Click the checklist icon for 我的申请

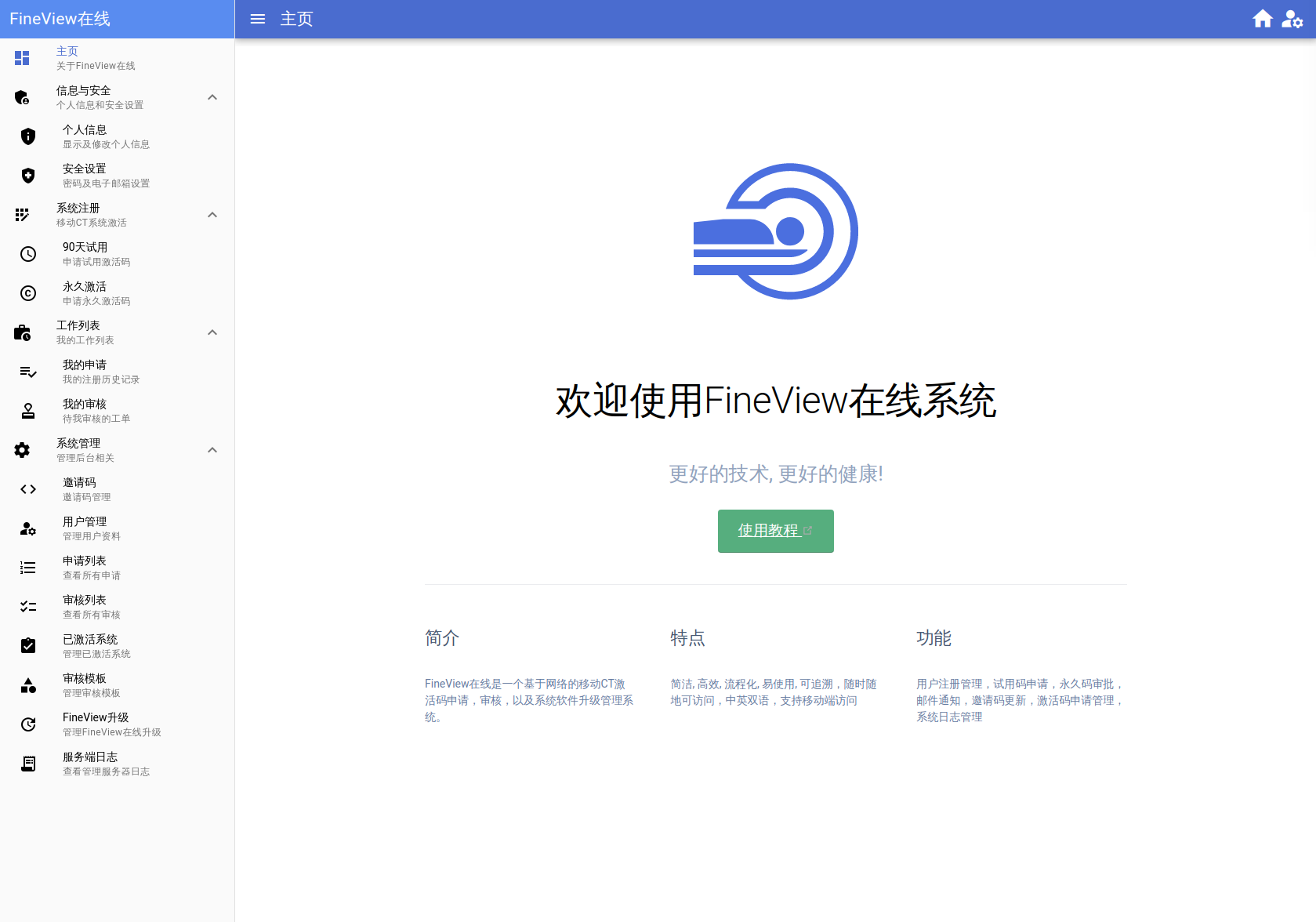(28, 372)
